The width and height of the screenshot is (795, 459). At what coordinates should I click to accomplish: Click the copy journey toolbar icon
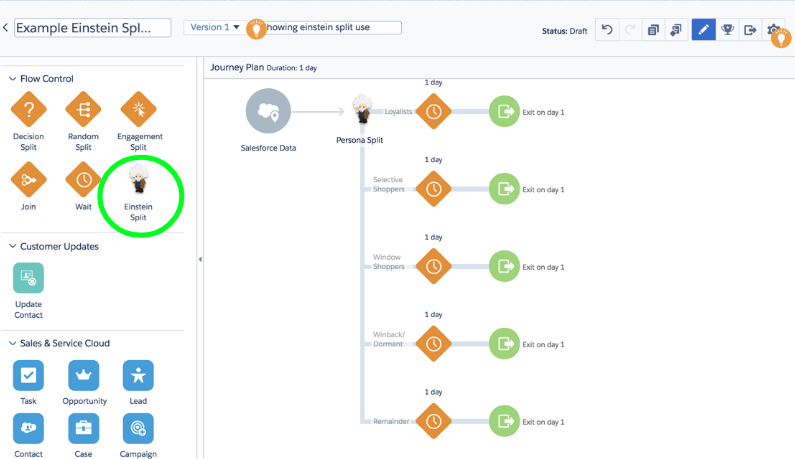tap(654, 30)
